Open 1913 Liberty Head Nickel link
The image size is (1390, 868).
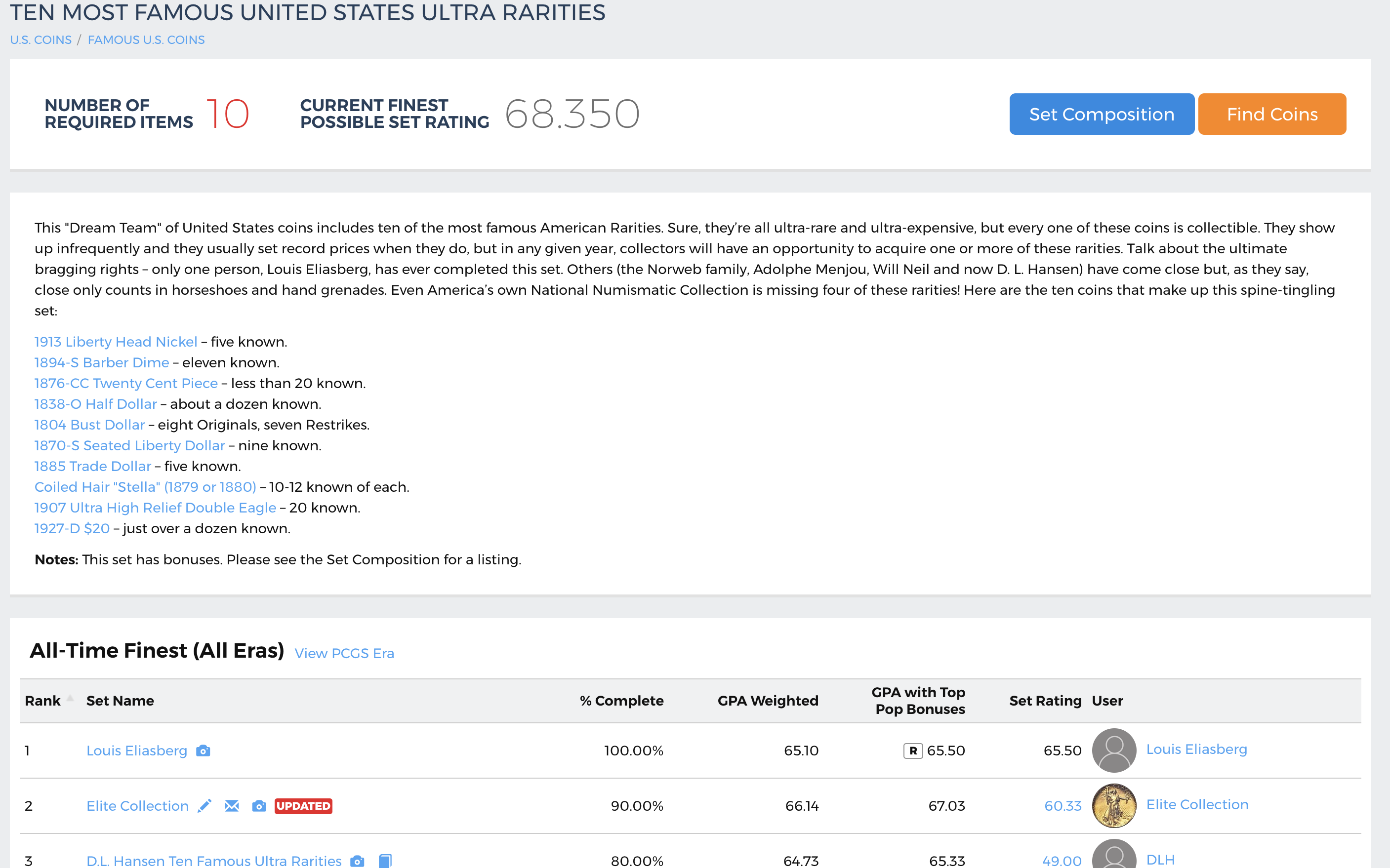(x=116, y=342)
